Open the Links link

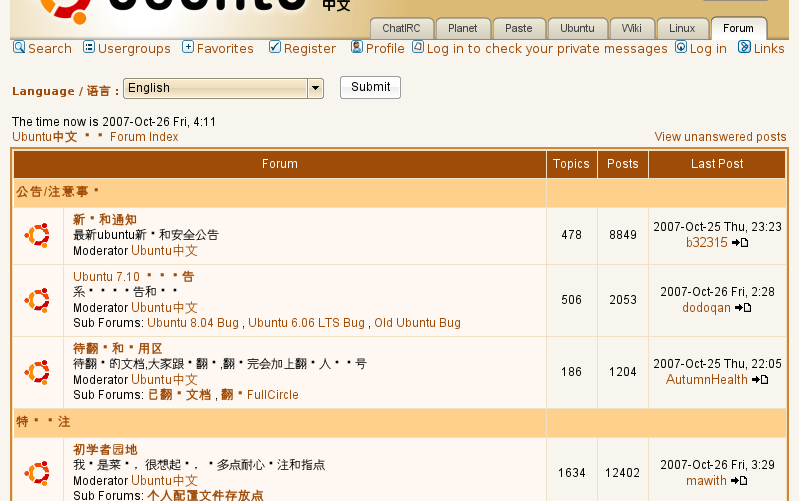(769, 48)
